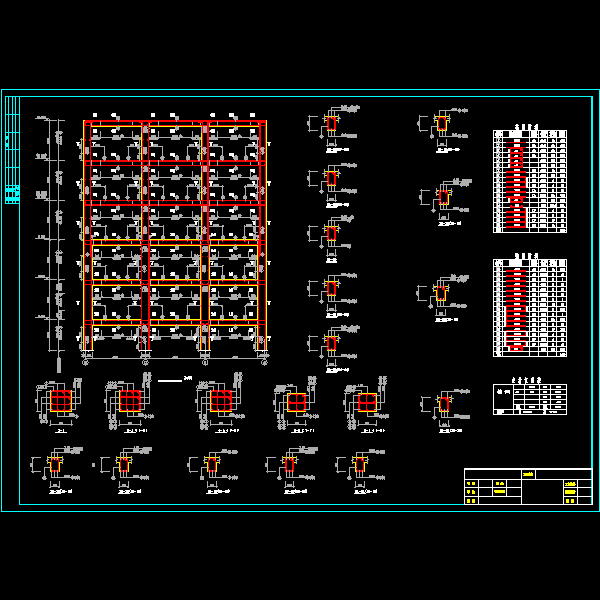This screenshot has height=600, width=600.
Task: Select the top-left bay of the frame
Action: pos(116,141)
